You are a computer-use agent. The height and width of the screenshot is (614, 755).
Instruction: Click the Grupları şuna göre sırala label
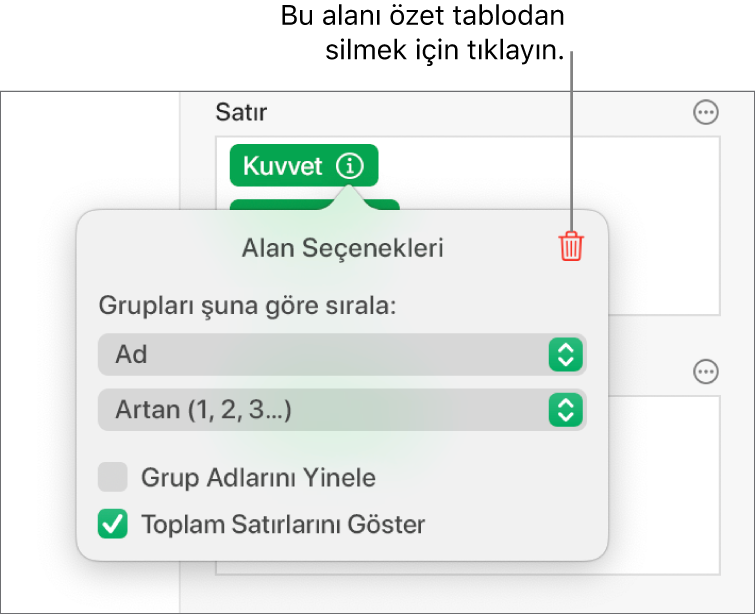coord(247,306)
